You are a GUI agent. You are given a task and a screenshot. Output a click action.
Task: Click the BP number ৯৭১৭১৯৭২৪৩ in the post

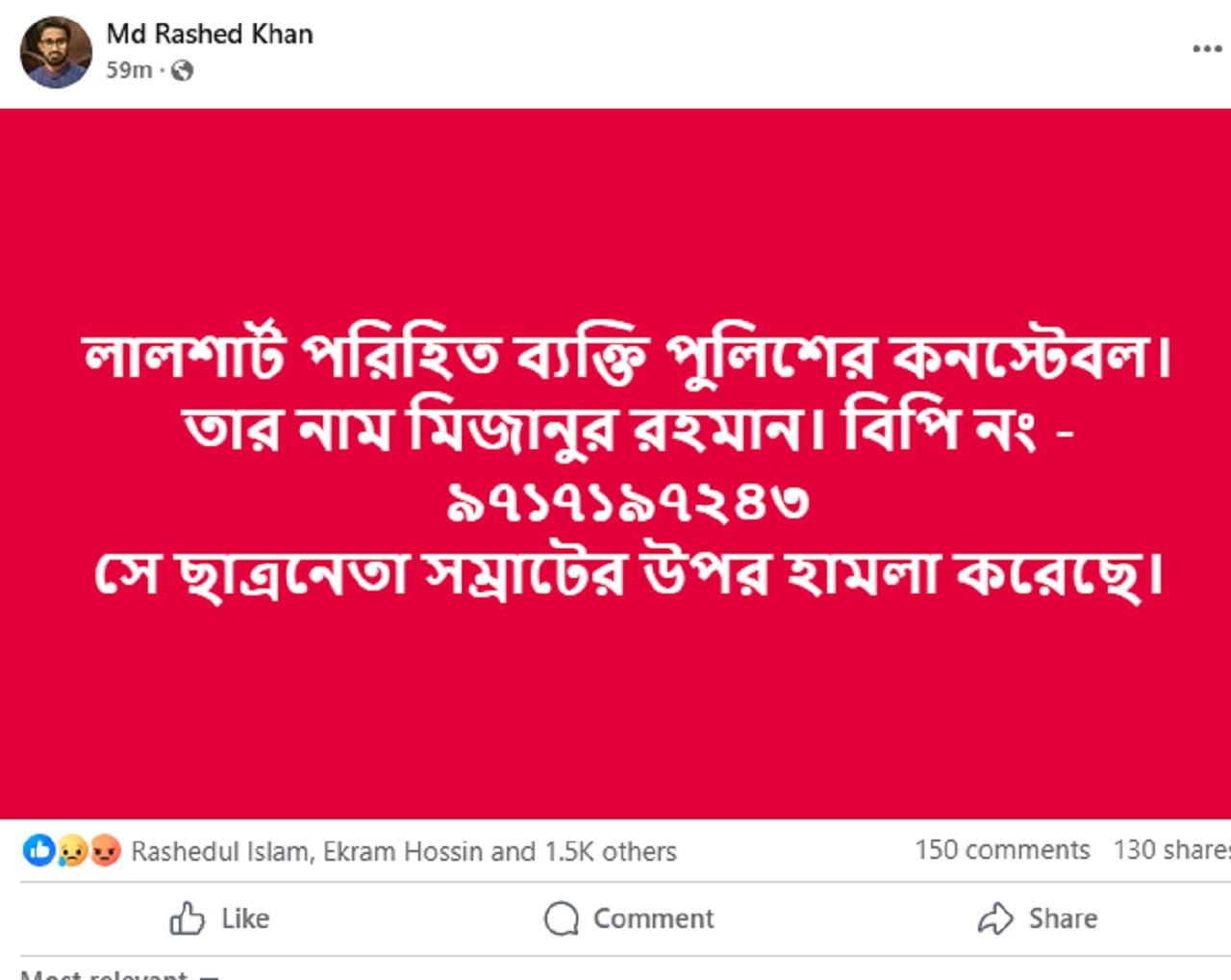pos(627,502)
